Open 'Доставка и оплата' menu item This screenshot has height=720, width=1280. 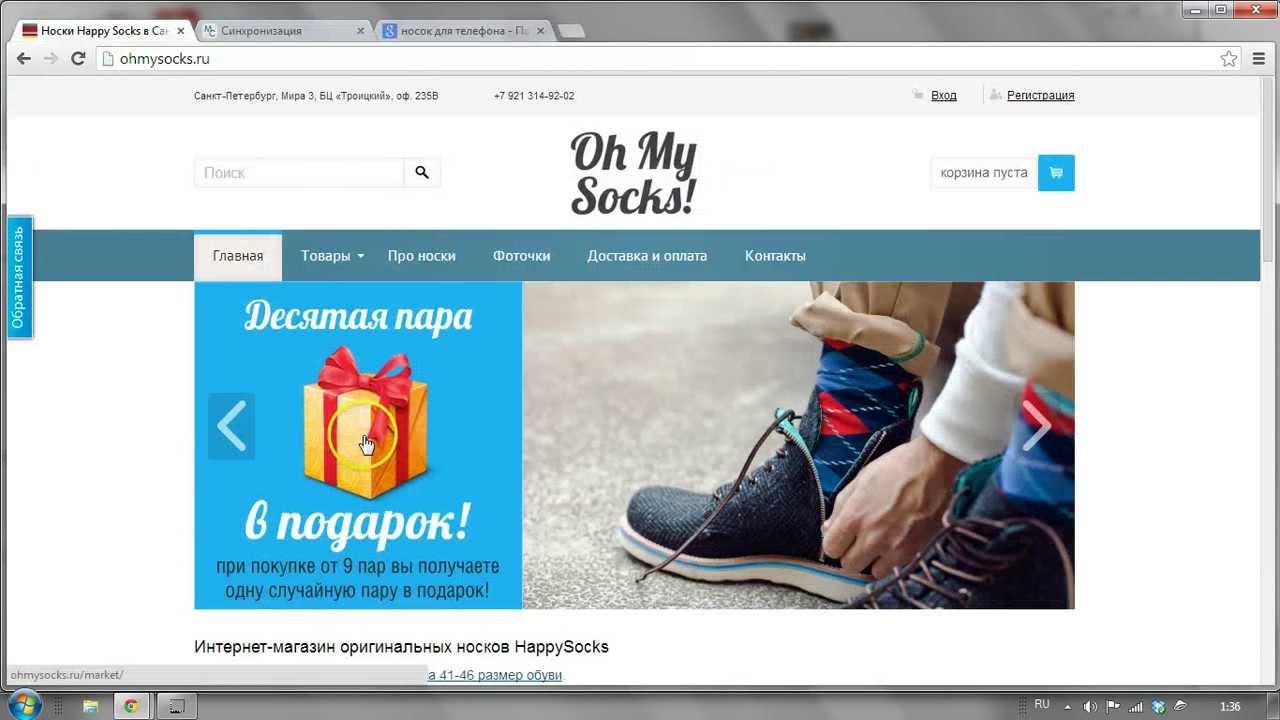pyautogui.click(x=647, y=256)
